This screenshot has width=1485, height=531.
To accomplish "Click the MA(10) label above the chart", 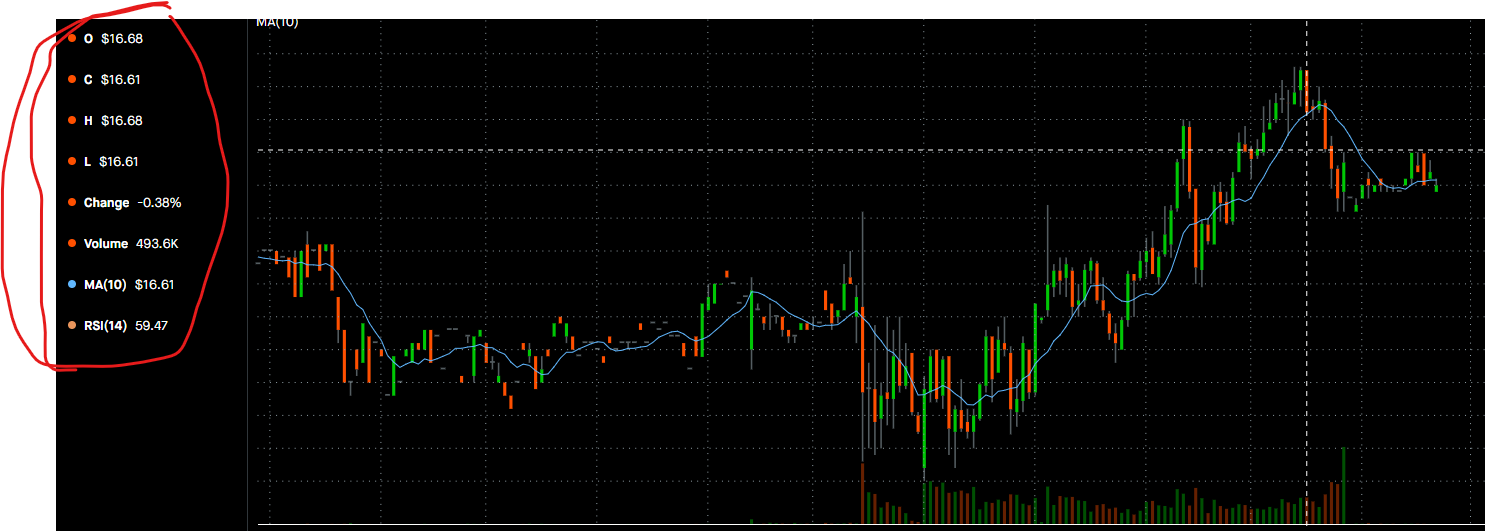I will (x=276, y=22).
